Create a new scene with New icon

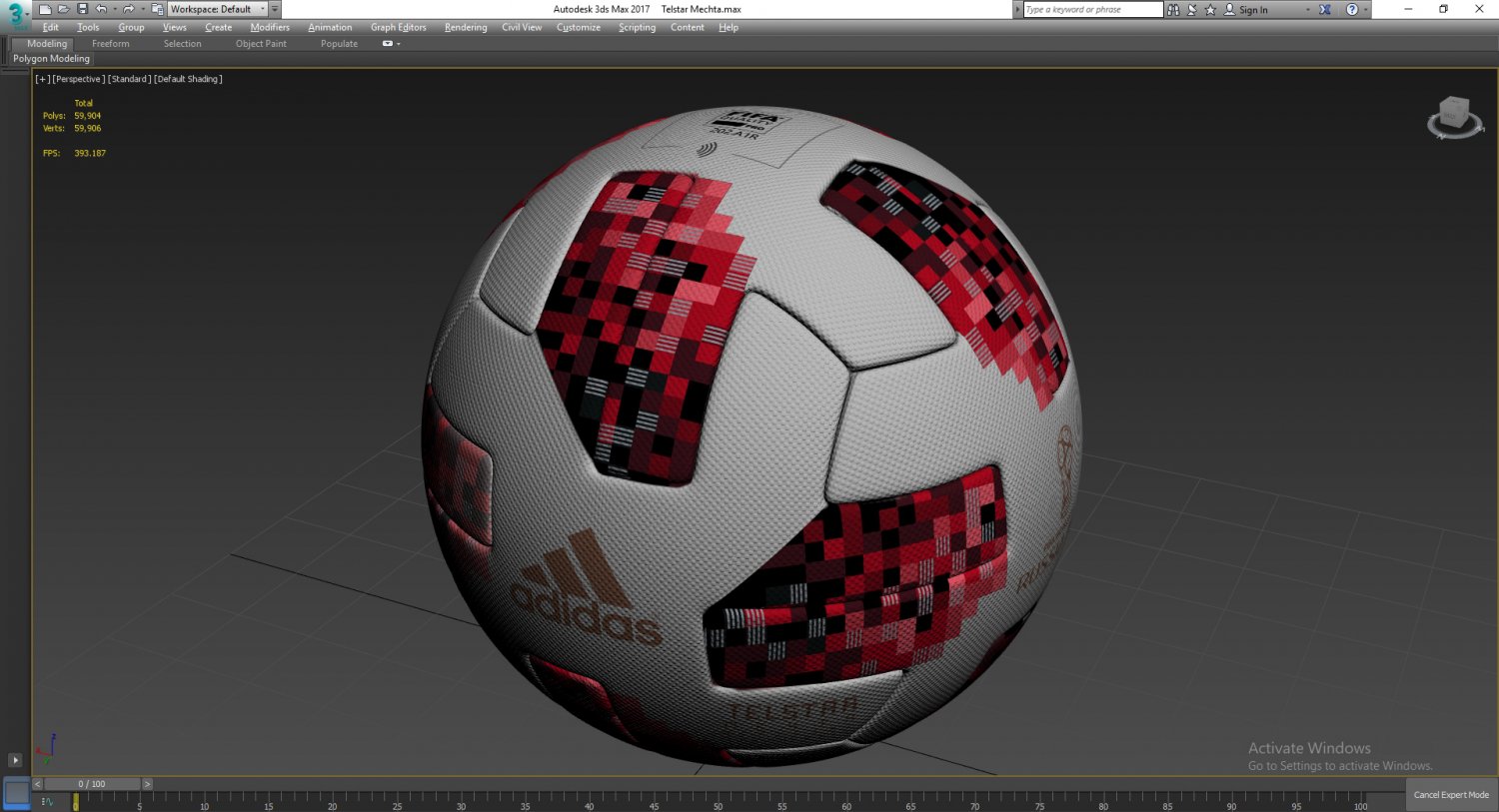coord(45,9)
